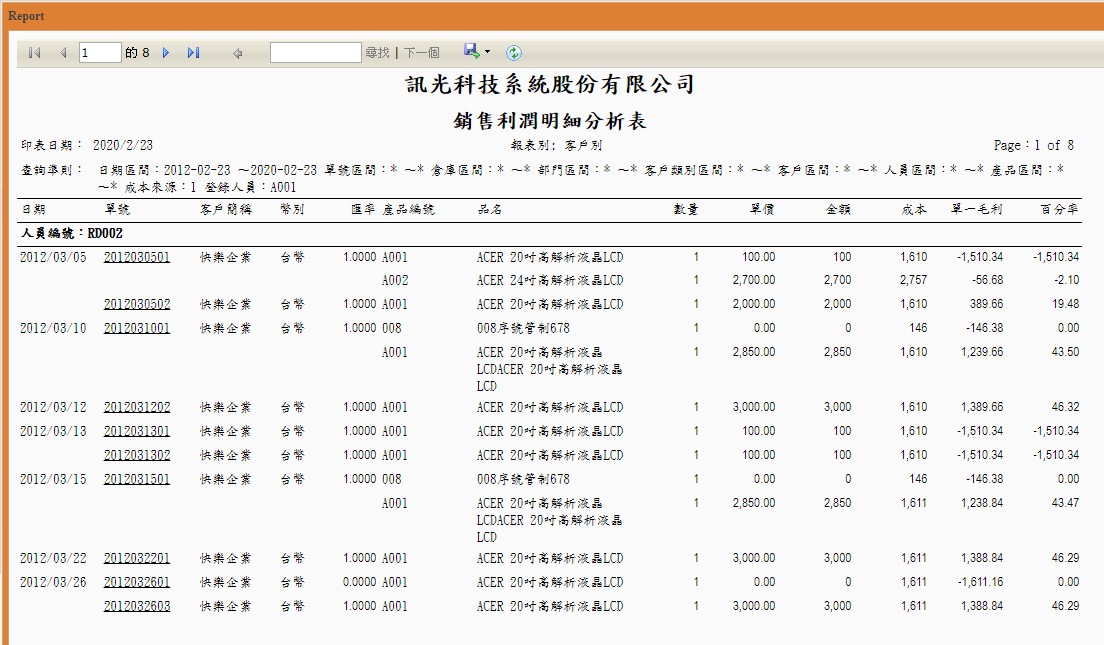Click the back to parent report arrow

point(238,53)
